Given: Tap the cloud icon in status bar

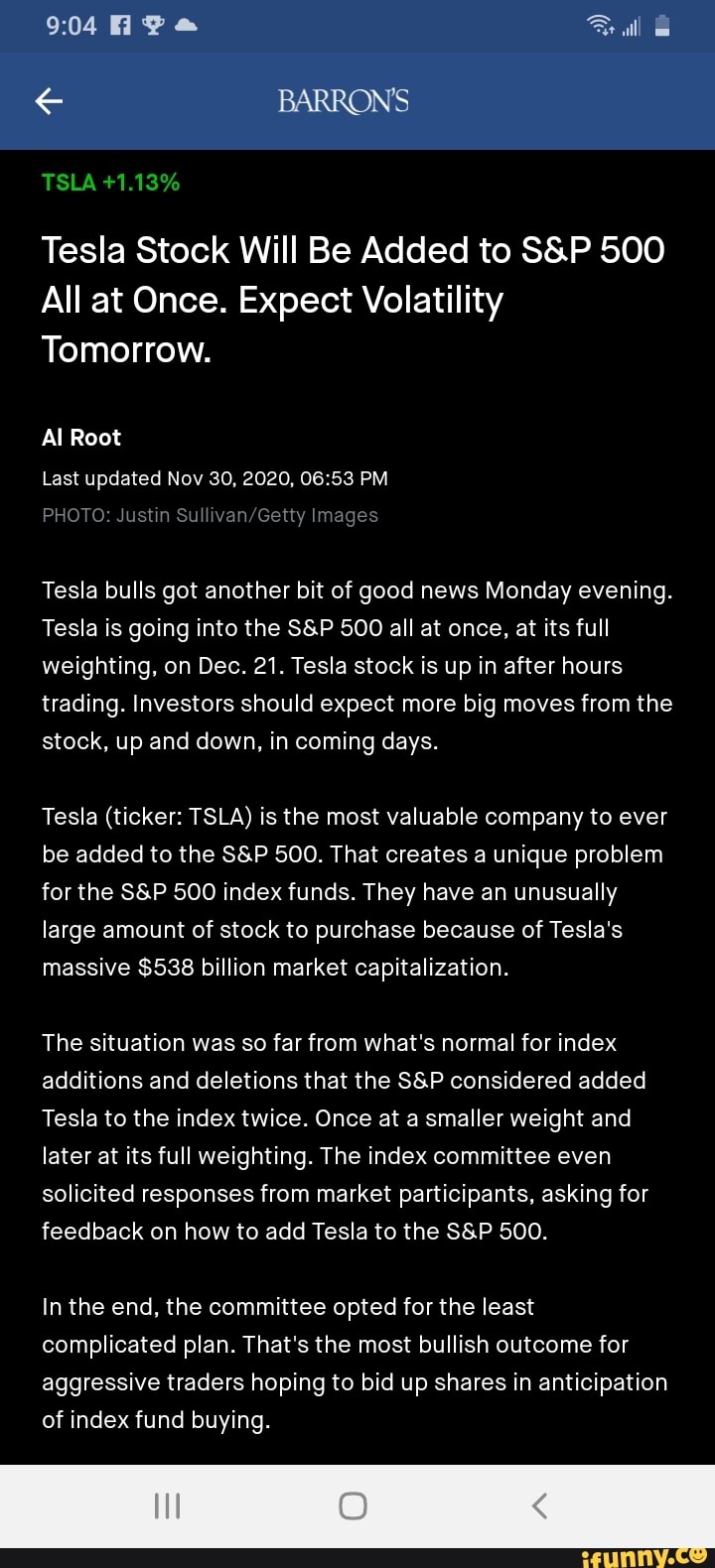Looking at the screenshot, I should (x=186, y=27).
